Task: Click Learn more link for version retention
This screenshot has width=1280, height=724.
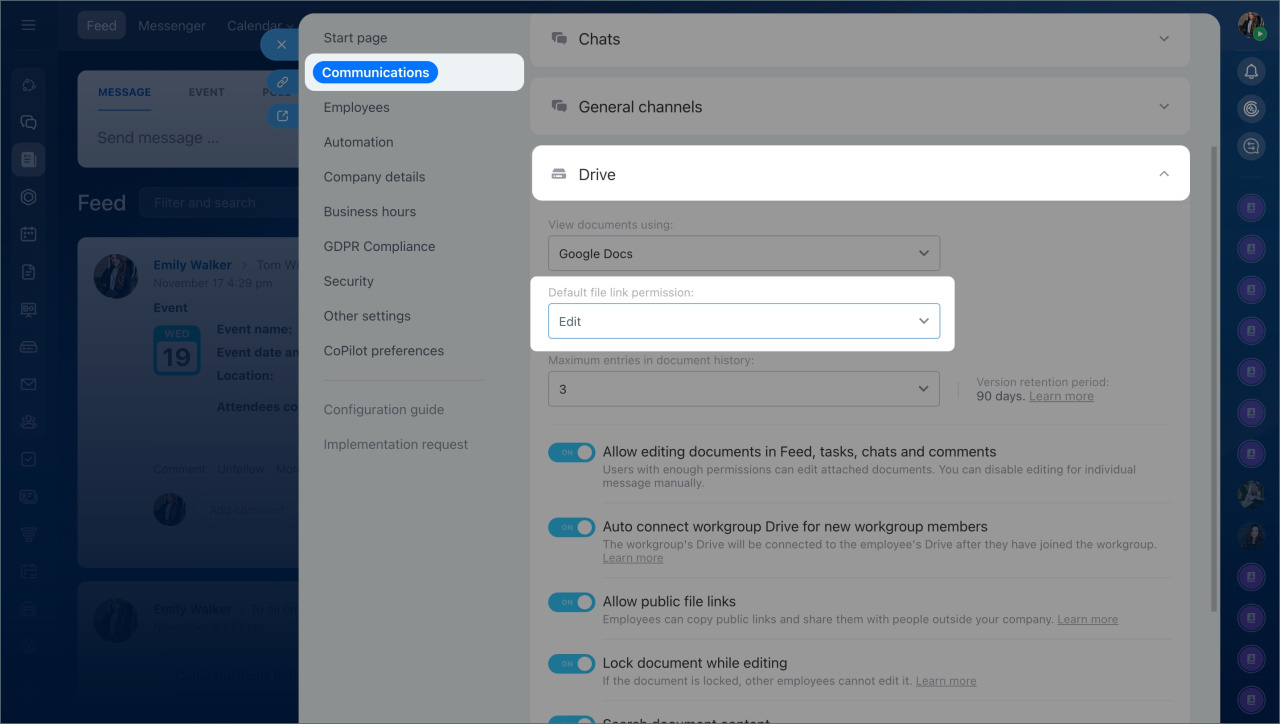Action: pyautogui.click(x=1061, y=396)
